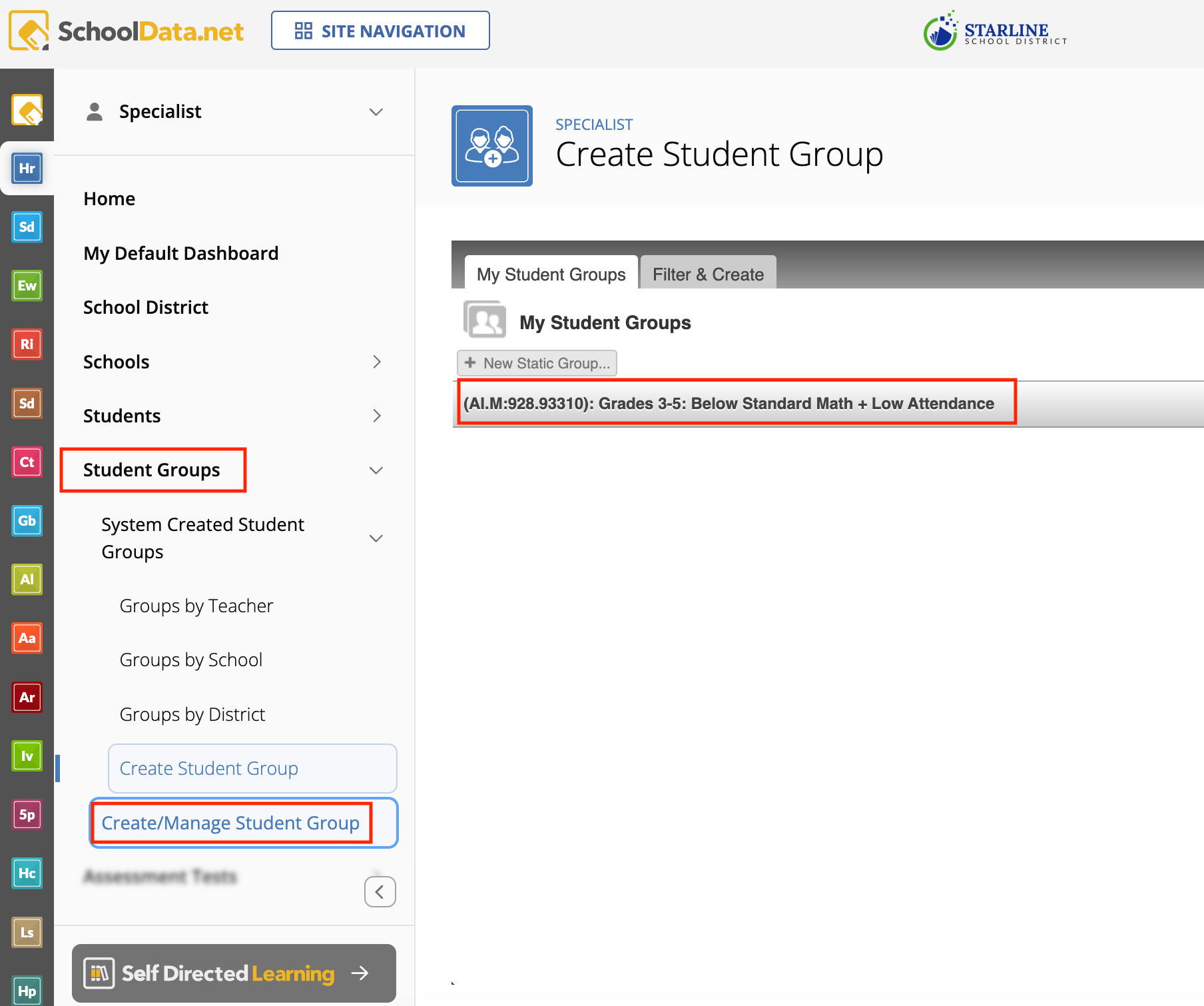
Task: Open the Home menu item
Action: pyautogui.click(x=109, y=199)
